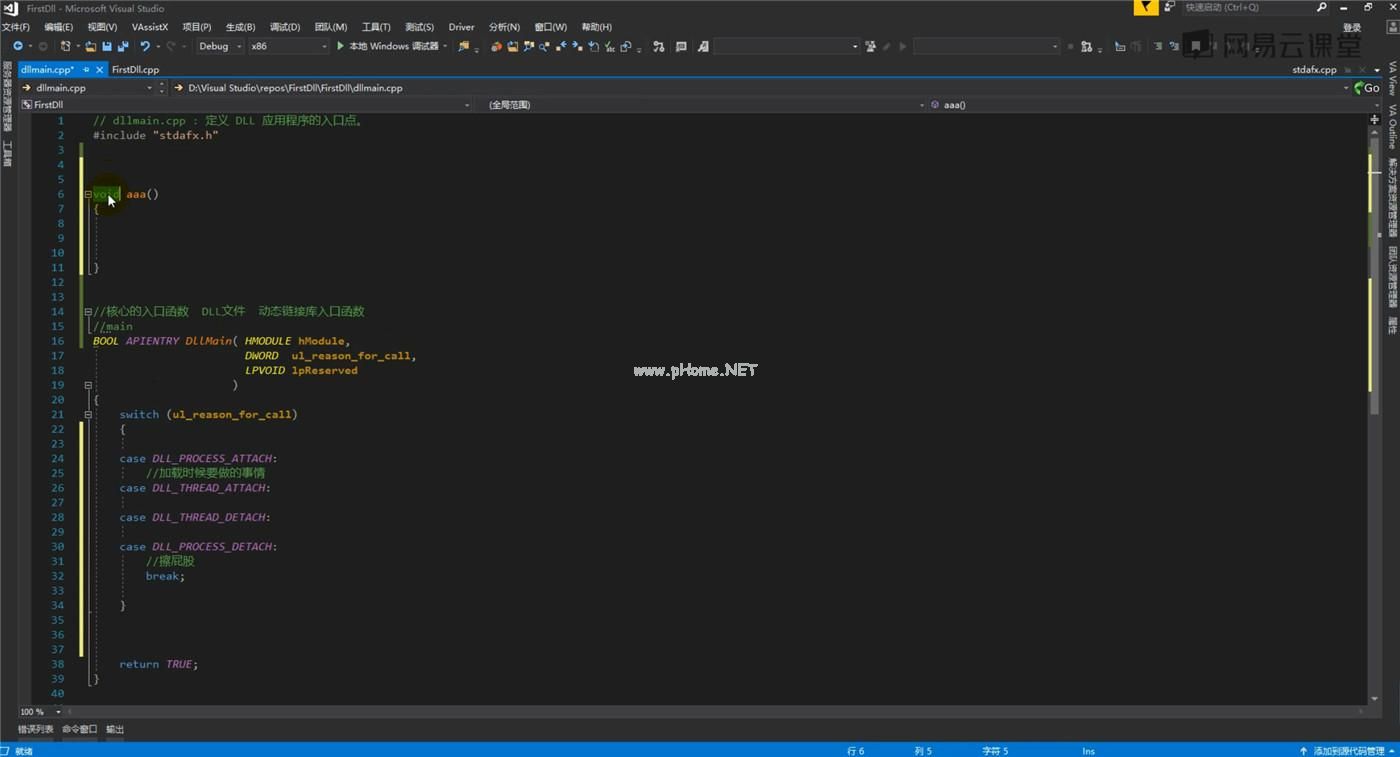Click the navigate backward arrow icon
The image size is (1400, 757).
click(18, 46)
